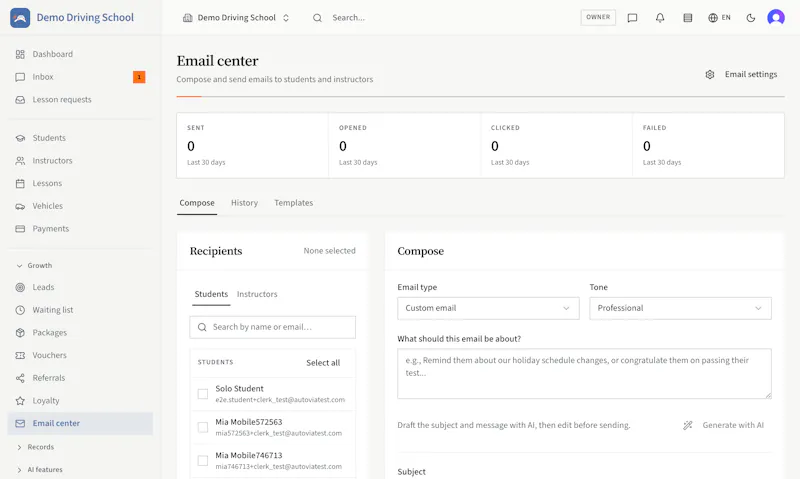
Task: Open the Packages box icon
Action: coord(20,333)
